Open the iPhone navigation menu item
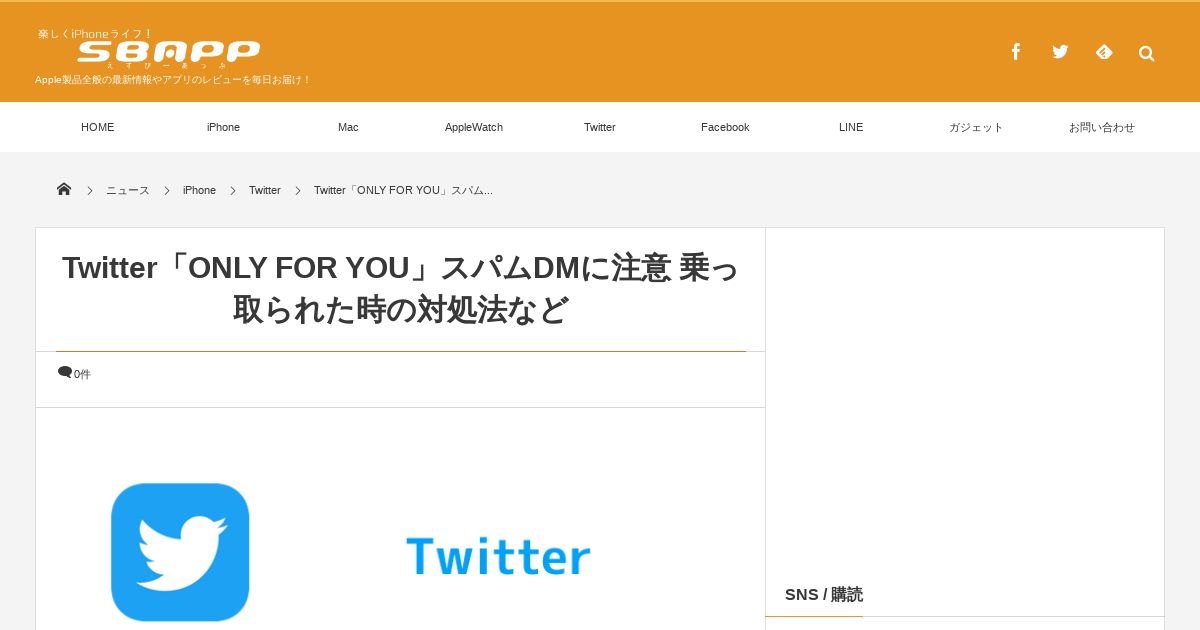 [223, 127]
